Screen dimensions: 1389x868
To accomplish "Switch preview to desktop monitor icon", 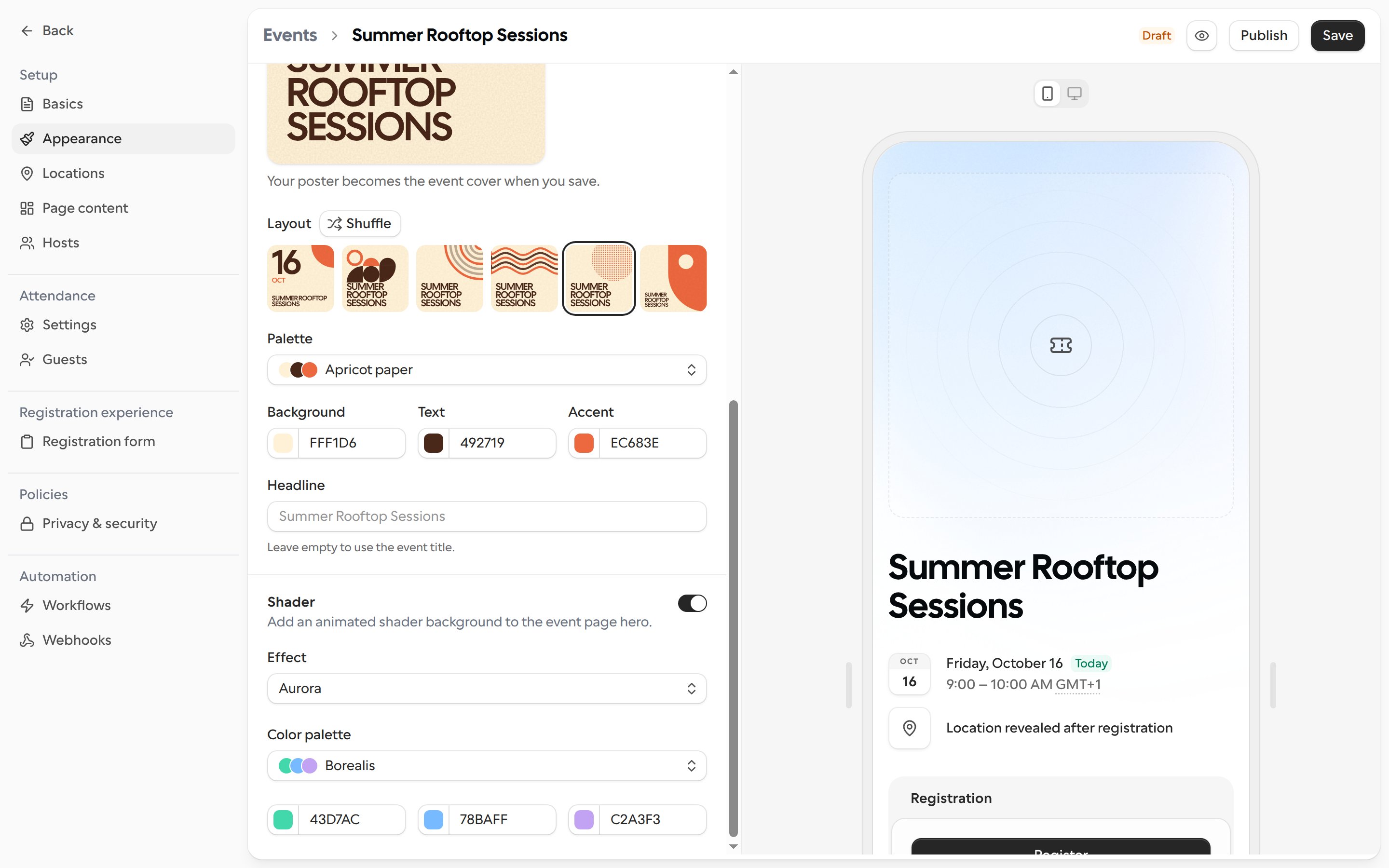I will tap(1074, 94).
